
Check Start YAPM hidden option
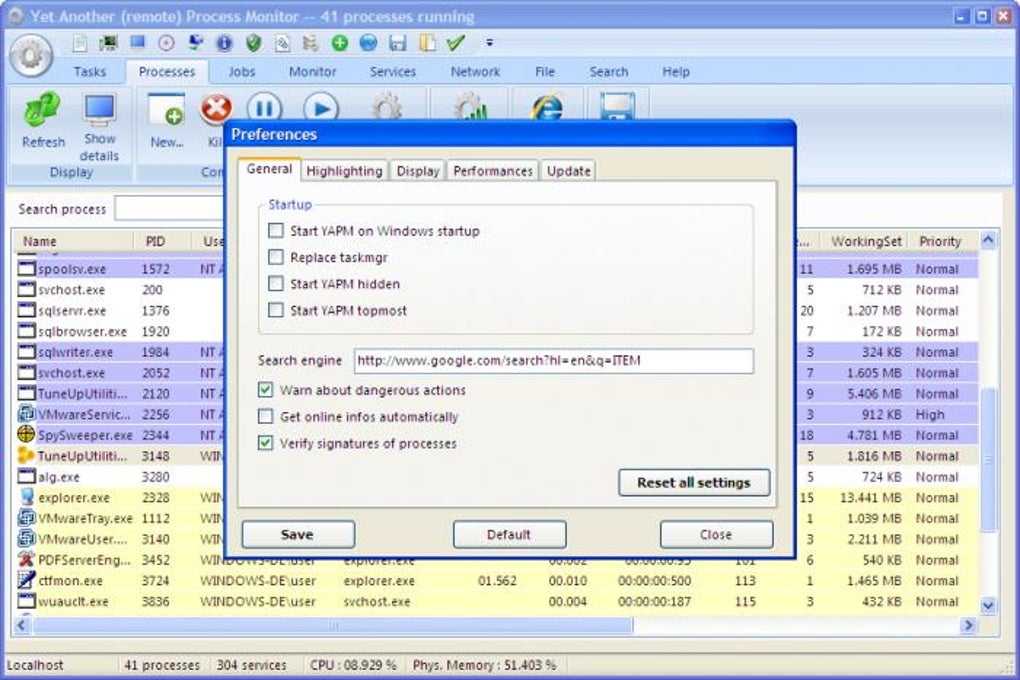click(276, 284)
